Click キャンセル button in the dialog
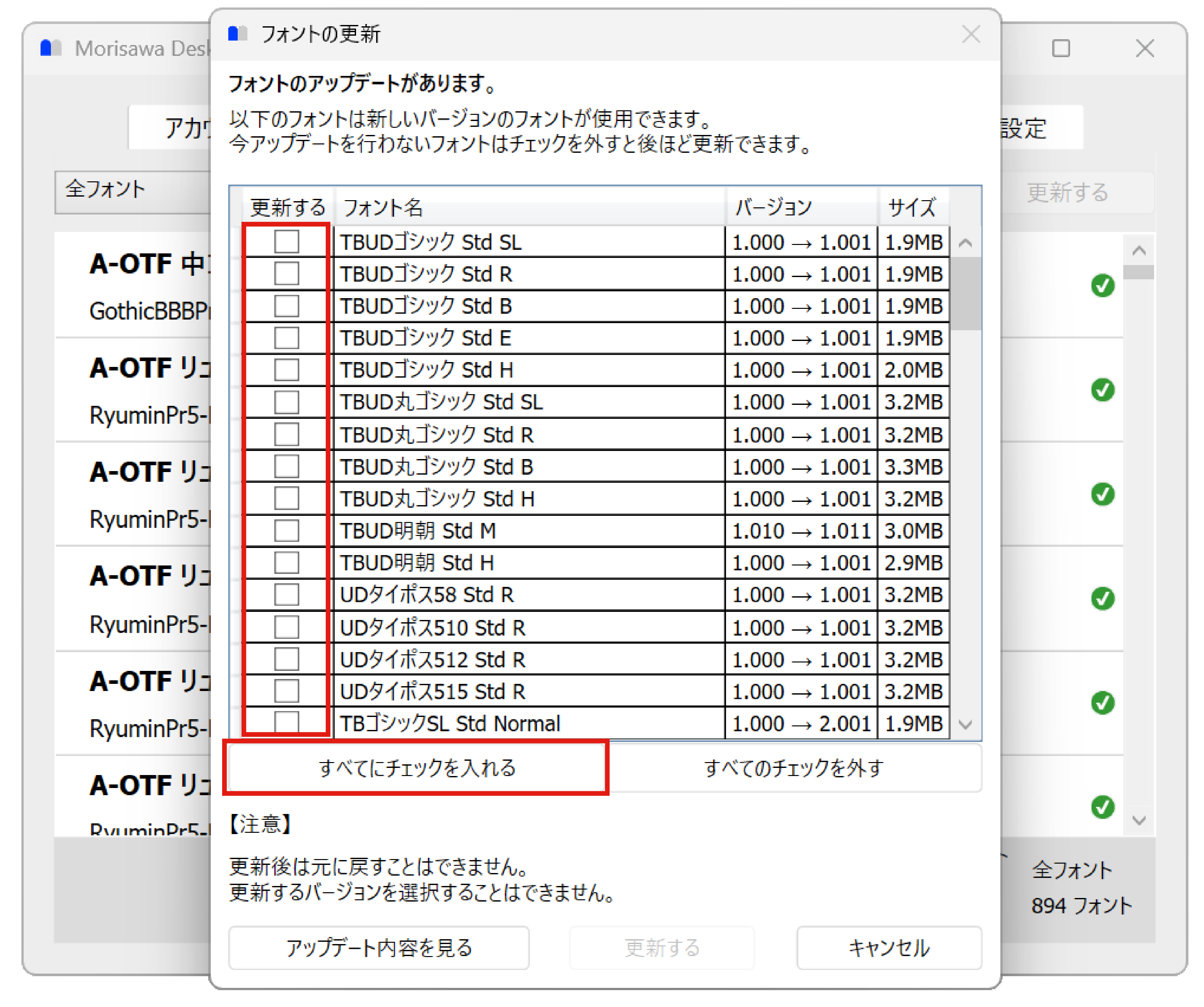Image resolution: width=1204 pixels, height=1007 pixels. (889, 949)
